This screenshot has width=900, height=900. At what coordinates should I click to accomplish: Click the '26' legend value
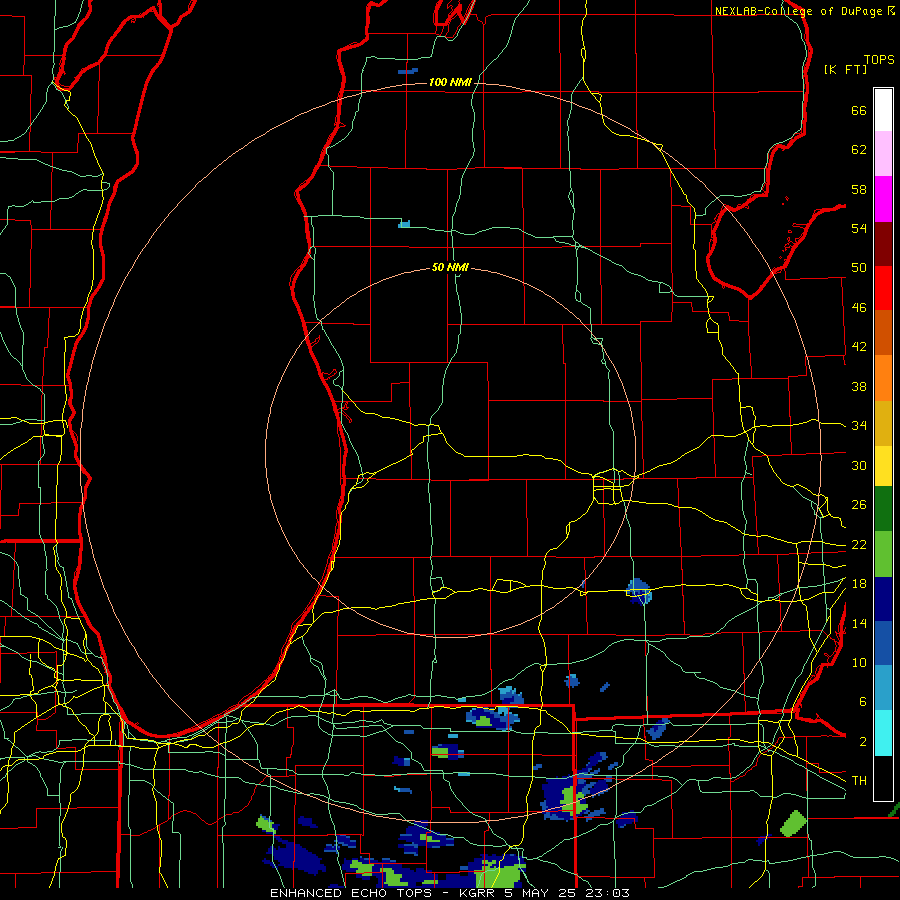(x=859, y=505)
